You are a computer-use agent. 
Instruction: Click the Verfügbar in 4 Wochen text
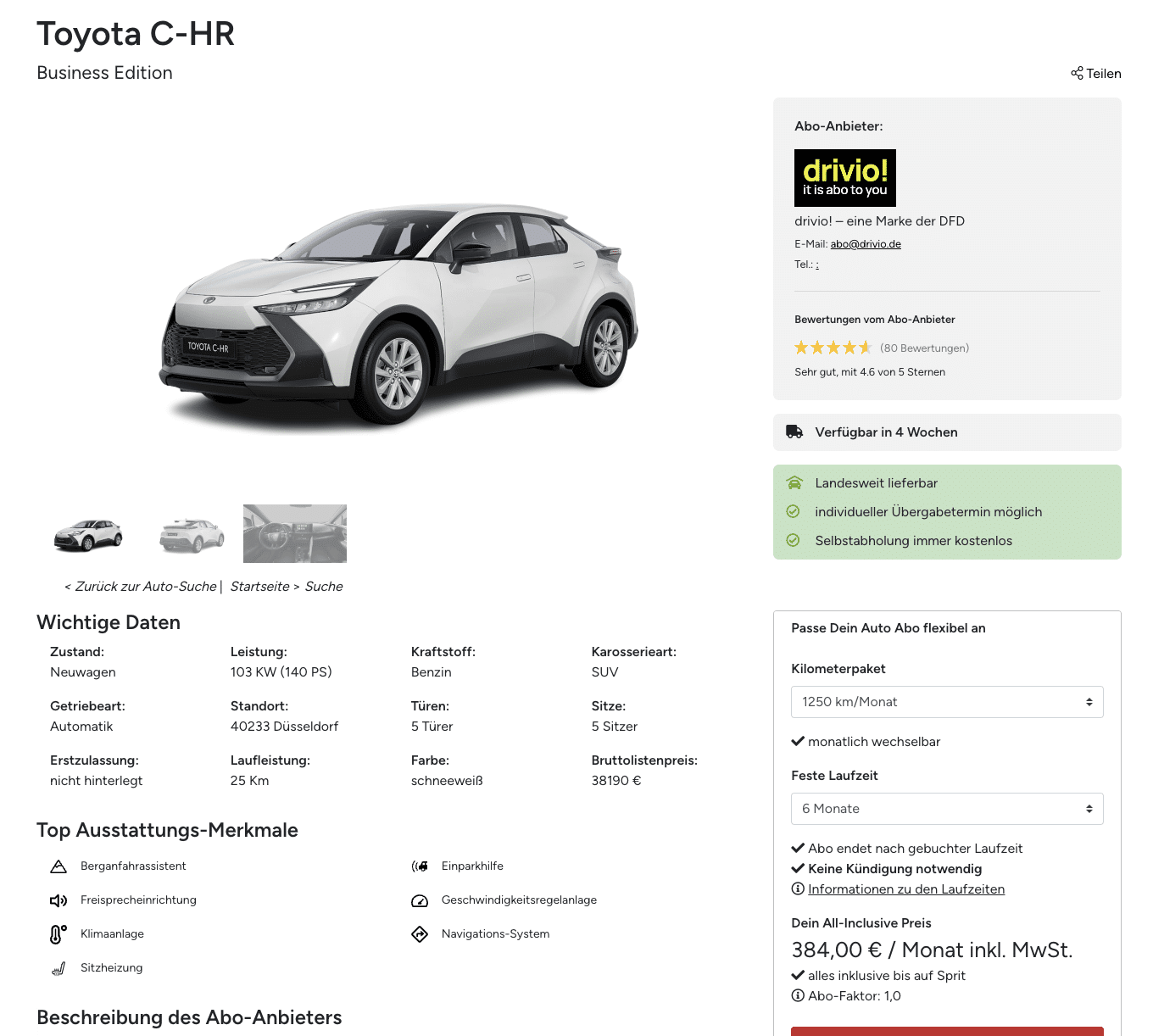point(886,432)
